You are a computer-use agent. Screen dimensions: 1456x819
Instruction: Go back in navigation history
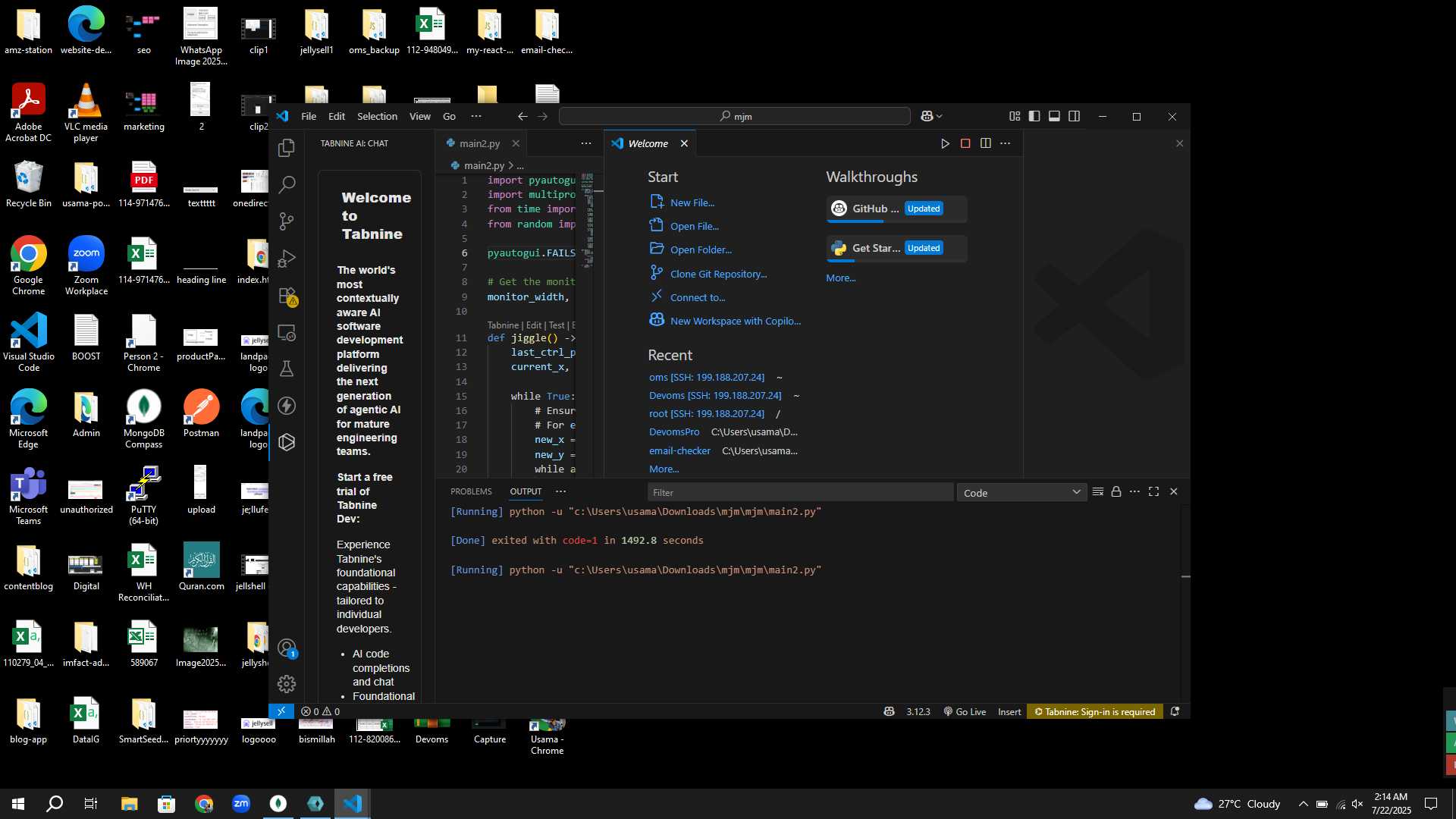(522, 116)
